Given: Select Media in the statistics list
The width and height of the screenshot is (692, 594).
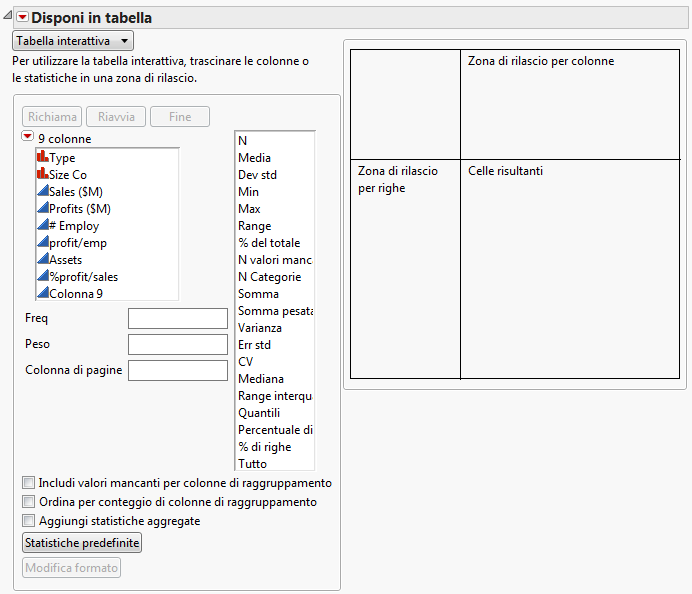Looking at the screenshot, I should [254, 158].
